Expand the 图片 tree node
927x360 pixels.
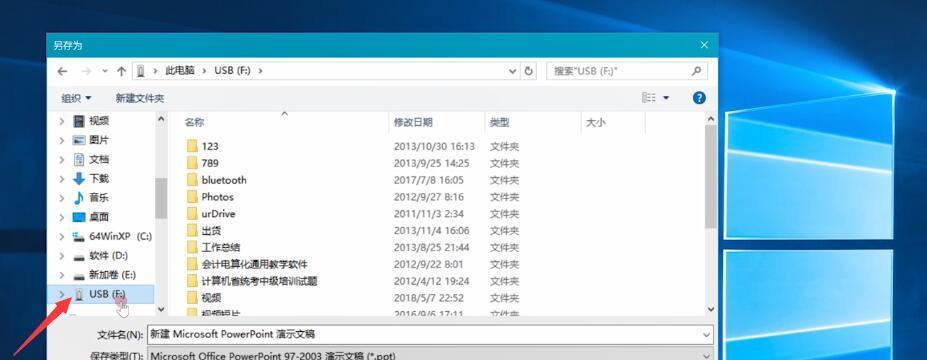pos(61,140)
